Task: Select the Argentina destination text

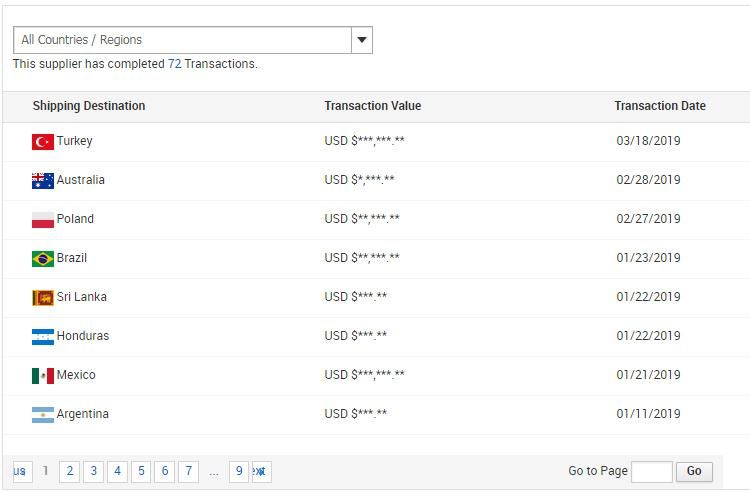Action: [83, 414]
